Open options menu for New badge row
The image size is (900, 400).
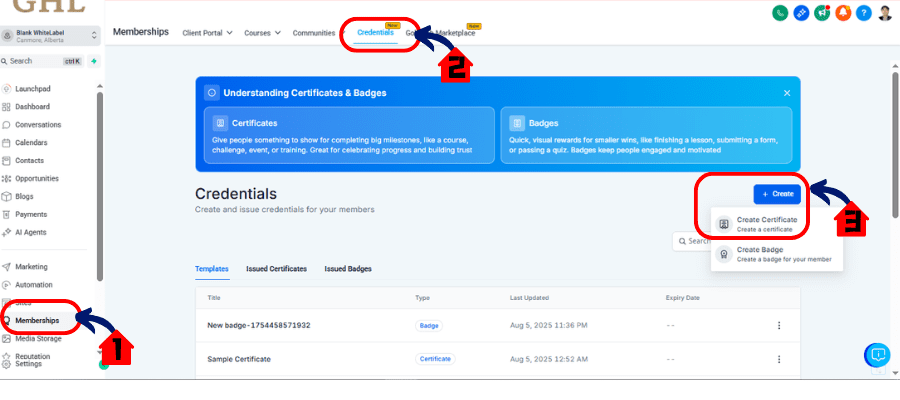[779, 325]
